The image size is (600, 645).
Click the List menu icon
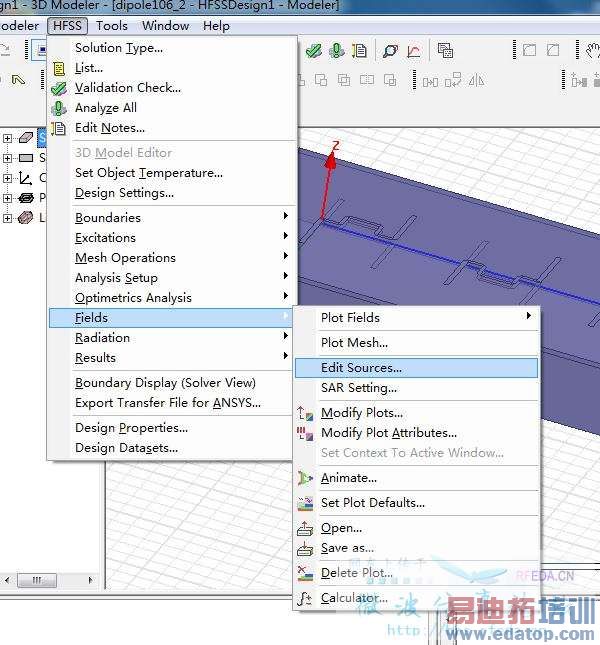point(59,68)
